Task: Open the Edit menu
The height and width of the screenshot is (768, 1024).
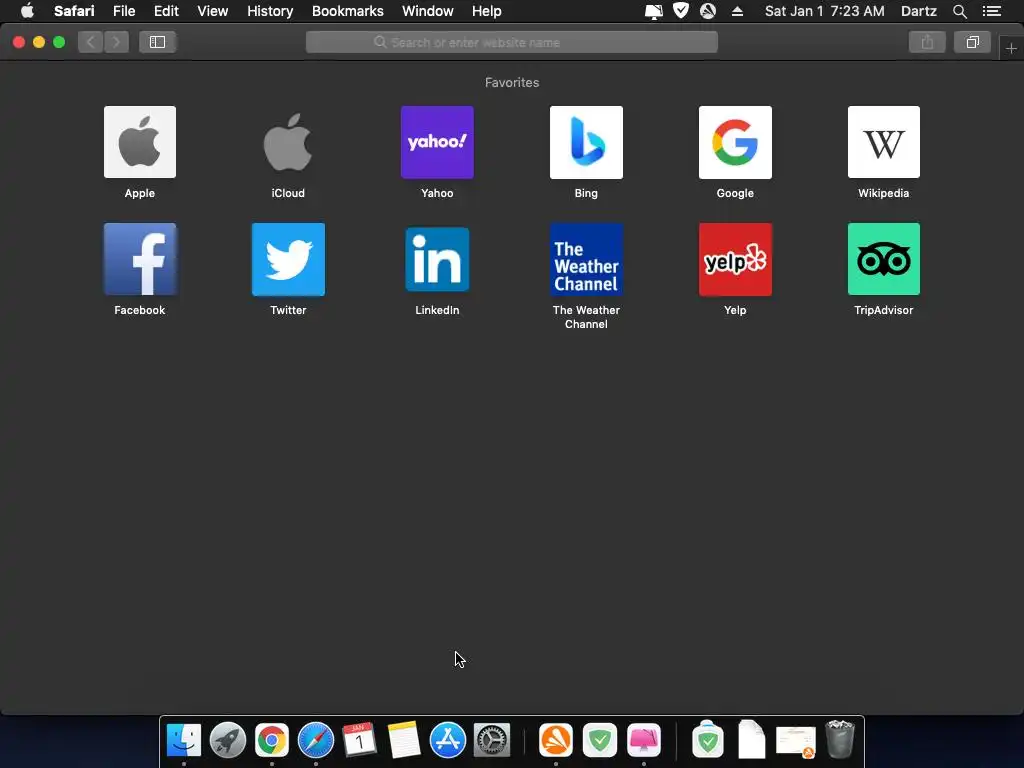Action: [166, 11]
